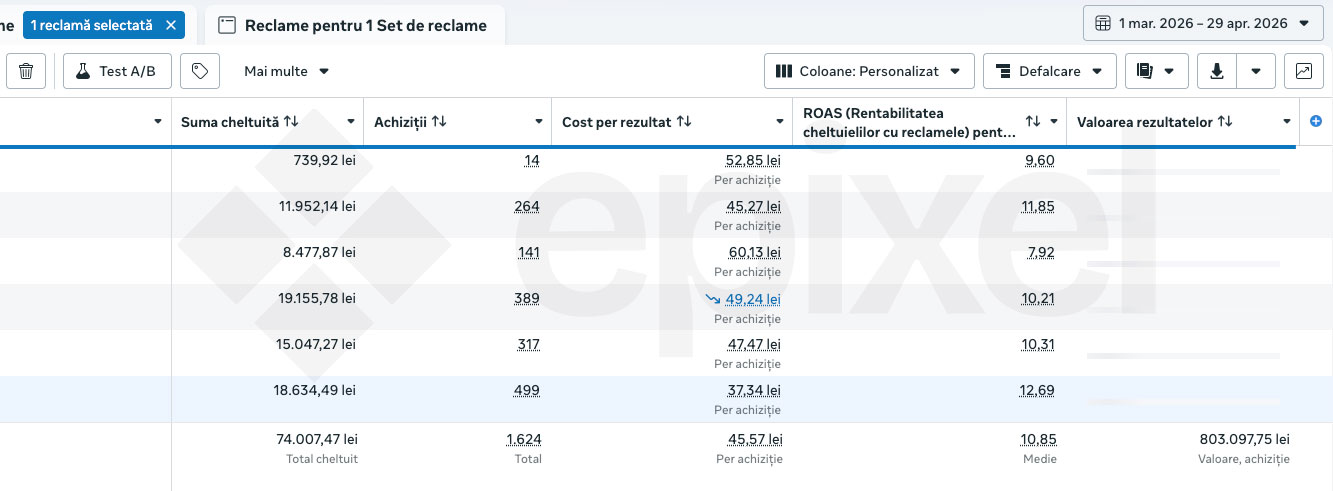Open the charts view icon

point(1303,71)
